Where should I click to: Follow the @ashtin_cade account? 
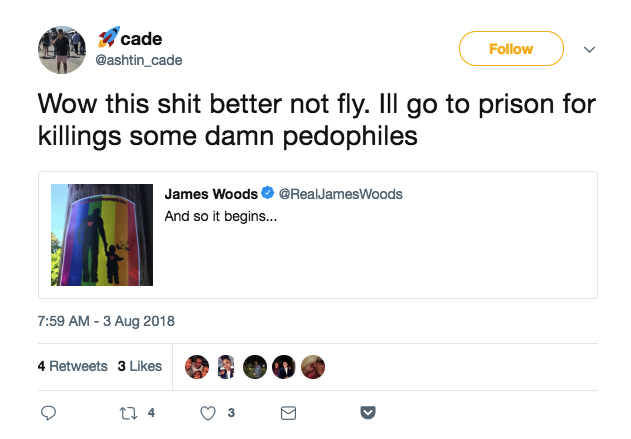tap(511, 49)
